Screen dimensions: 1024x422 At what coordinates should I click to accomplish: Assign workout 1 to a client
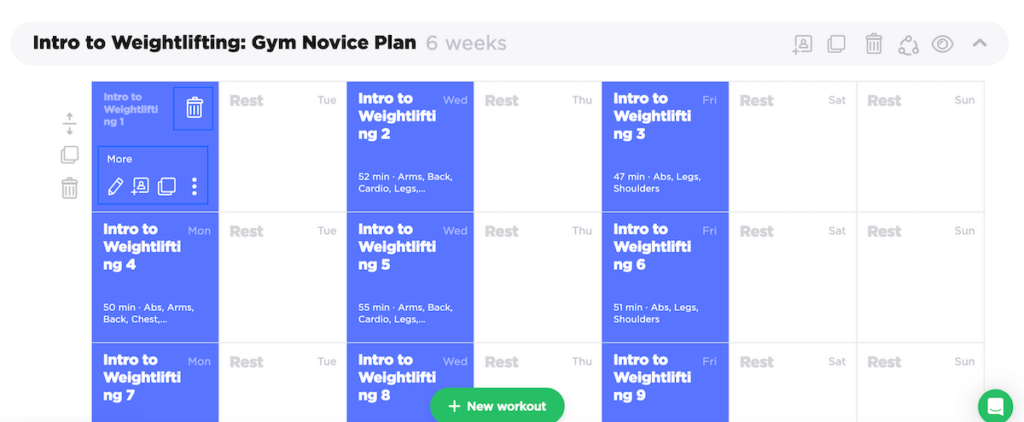[x=141, y=186]
